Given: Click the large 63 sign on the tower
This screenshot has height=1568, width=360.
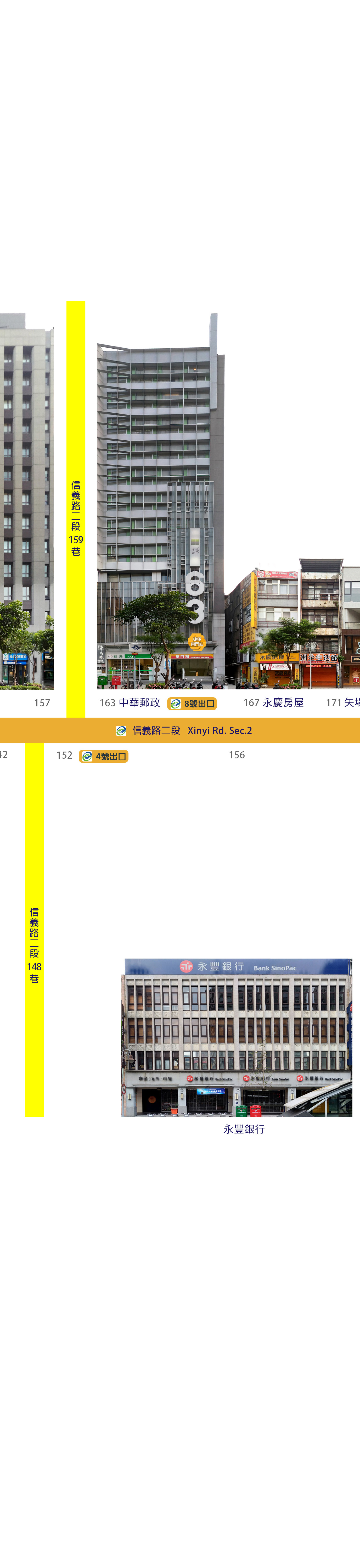Looking at the screenshot, I should (x=195, y=597).
